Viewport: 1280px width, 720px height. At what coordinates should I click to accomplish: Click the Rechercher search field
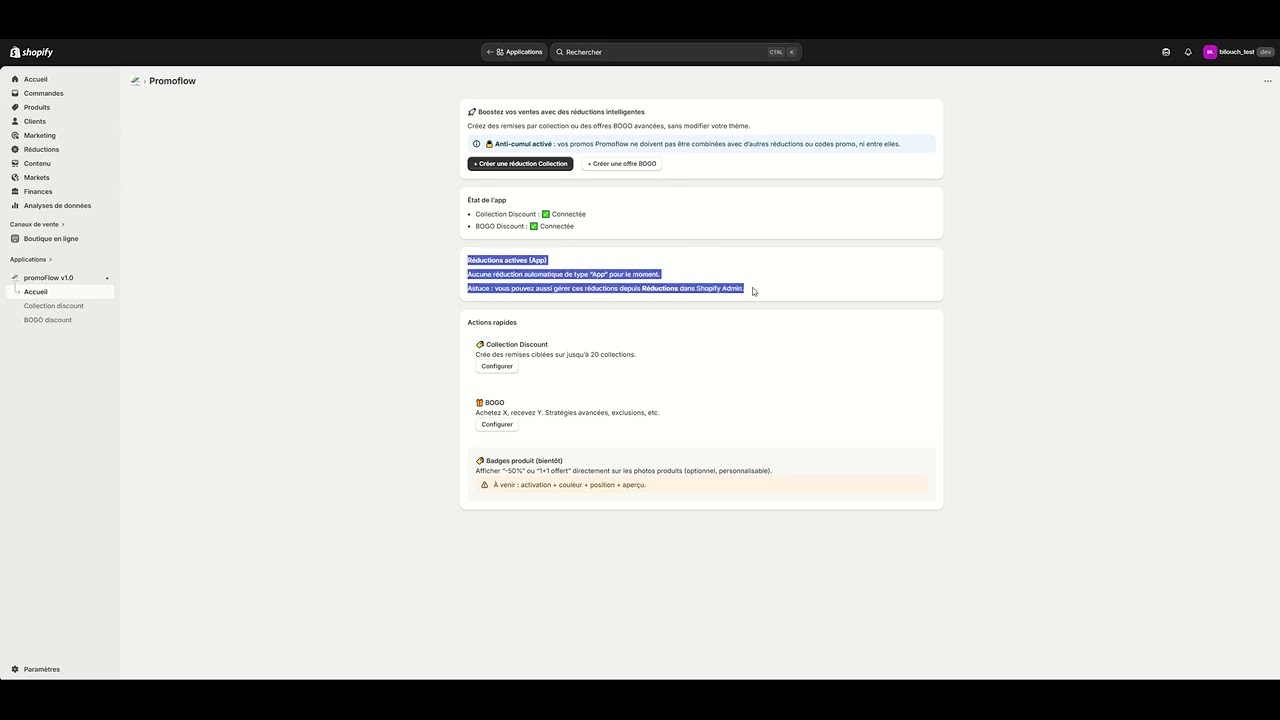676,52
